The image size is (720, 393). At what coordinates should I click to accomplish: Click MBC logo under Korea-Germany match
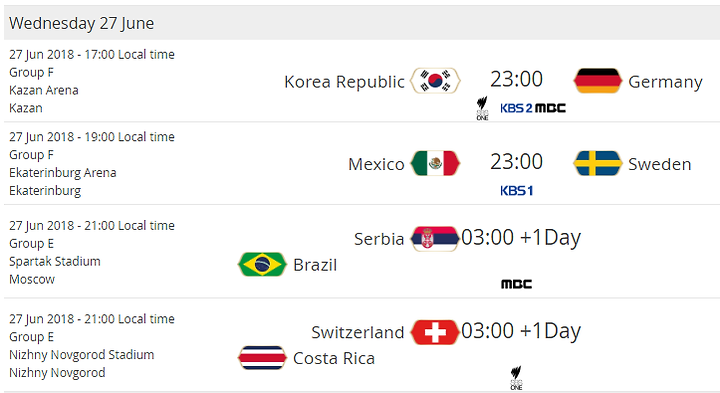coord(550,108)
